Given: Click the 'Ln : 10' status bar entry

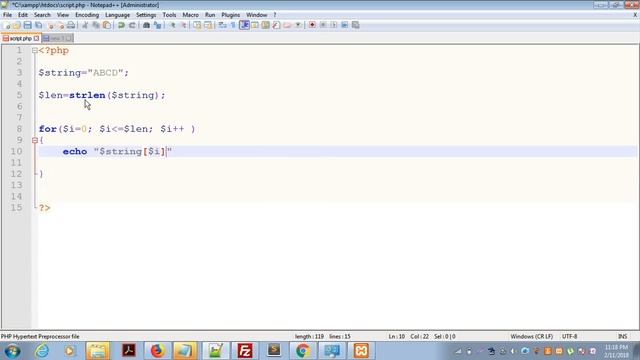Looking at the screenshot, I should pyautogui.click(x=396, y=337).
